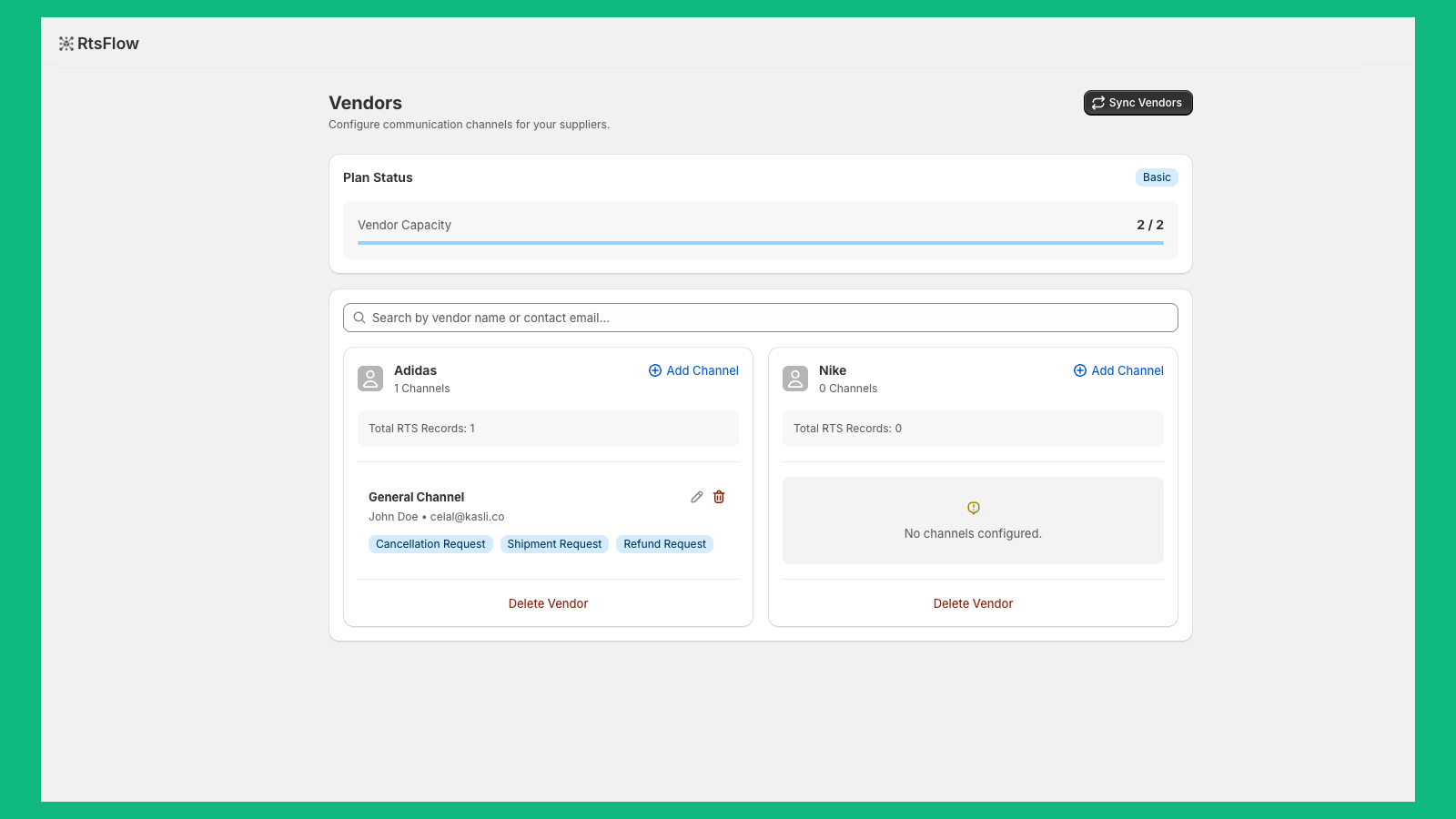The width and height of the screenshot is (1456, 819).
Task: Delete the Adidas vendor
Action: [x=548, y=603]
